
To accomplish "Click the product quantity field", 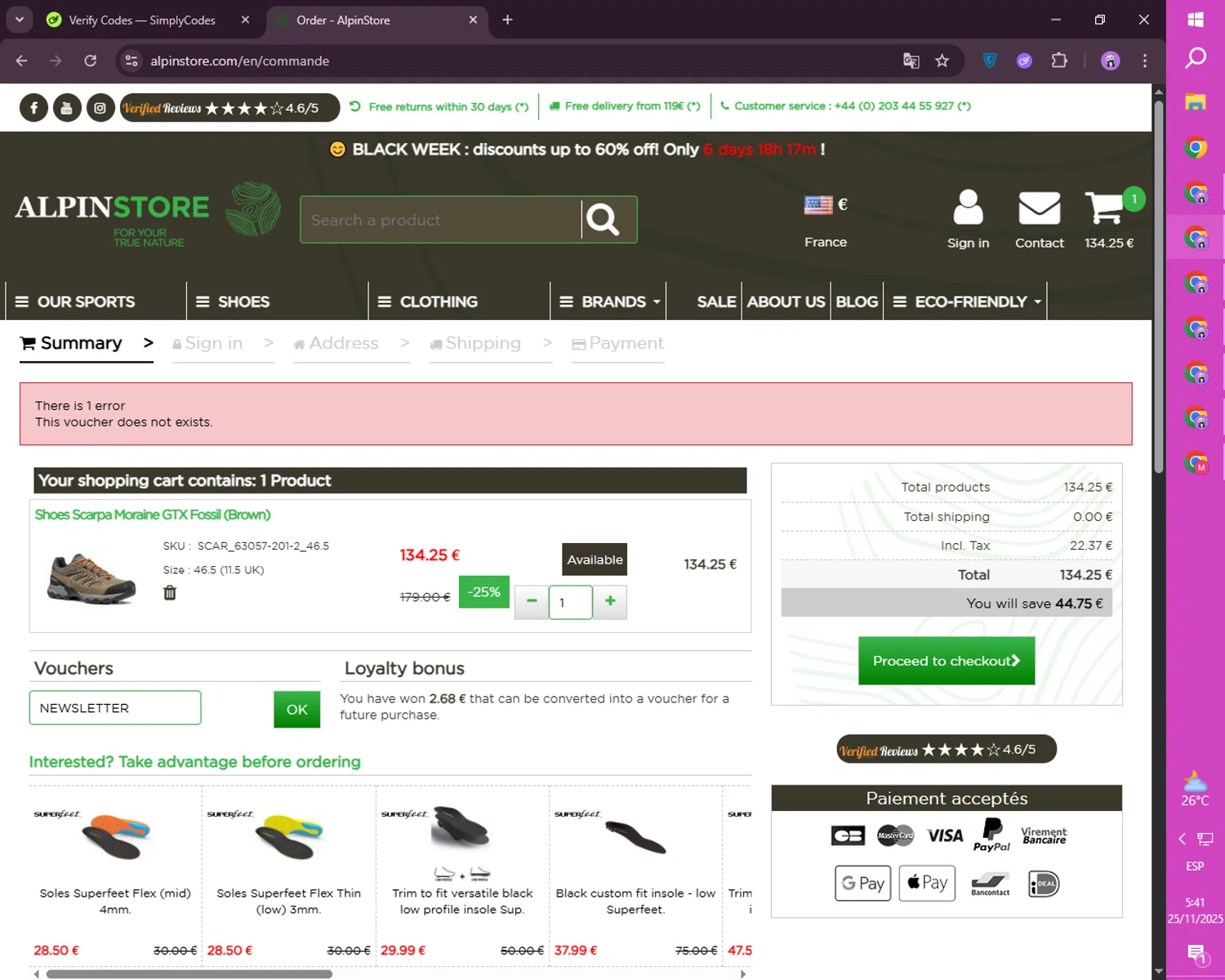I will click(x=570, y=603).
